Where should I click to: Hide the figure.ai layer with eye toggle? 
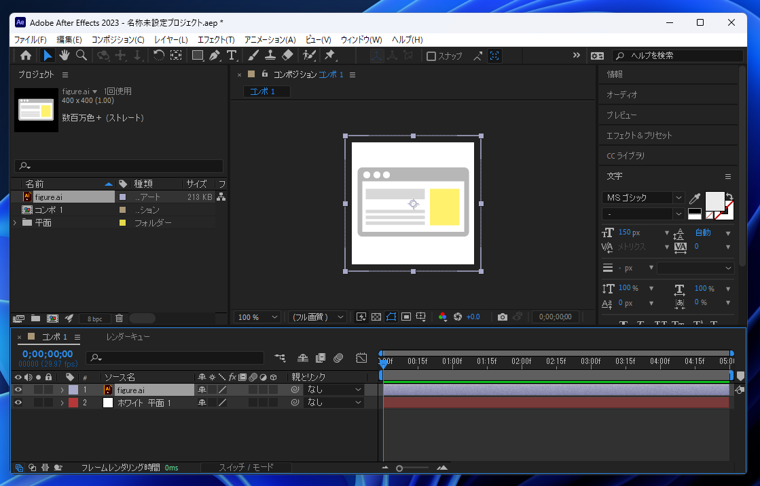tap(18, 390)
